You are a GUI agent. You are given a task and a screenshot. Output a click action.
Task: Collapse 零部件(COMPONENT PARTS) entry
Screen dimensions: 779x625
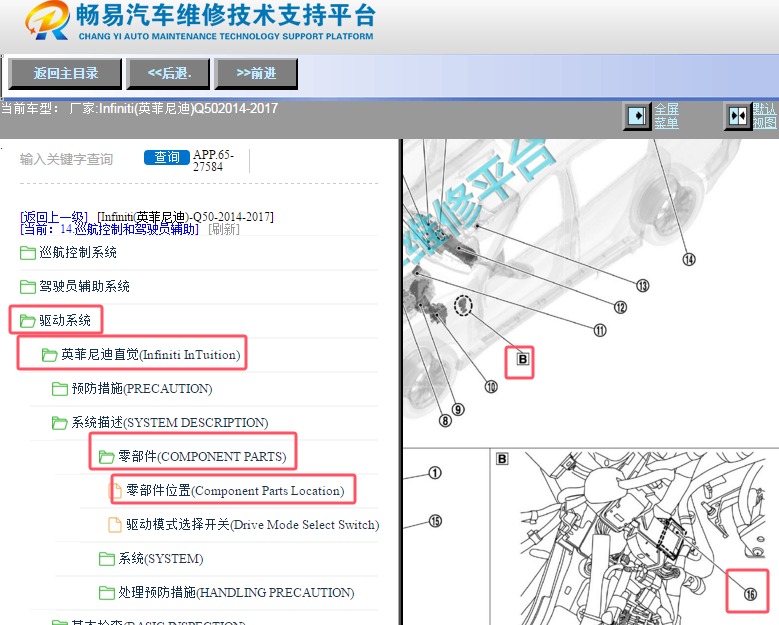[x=202, y=456]
